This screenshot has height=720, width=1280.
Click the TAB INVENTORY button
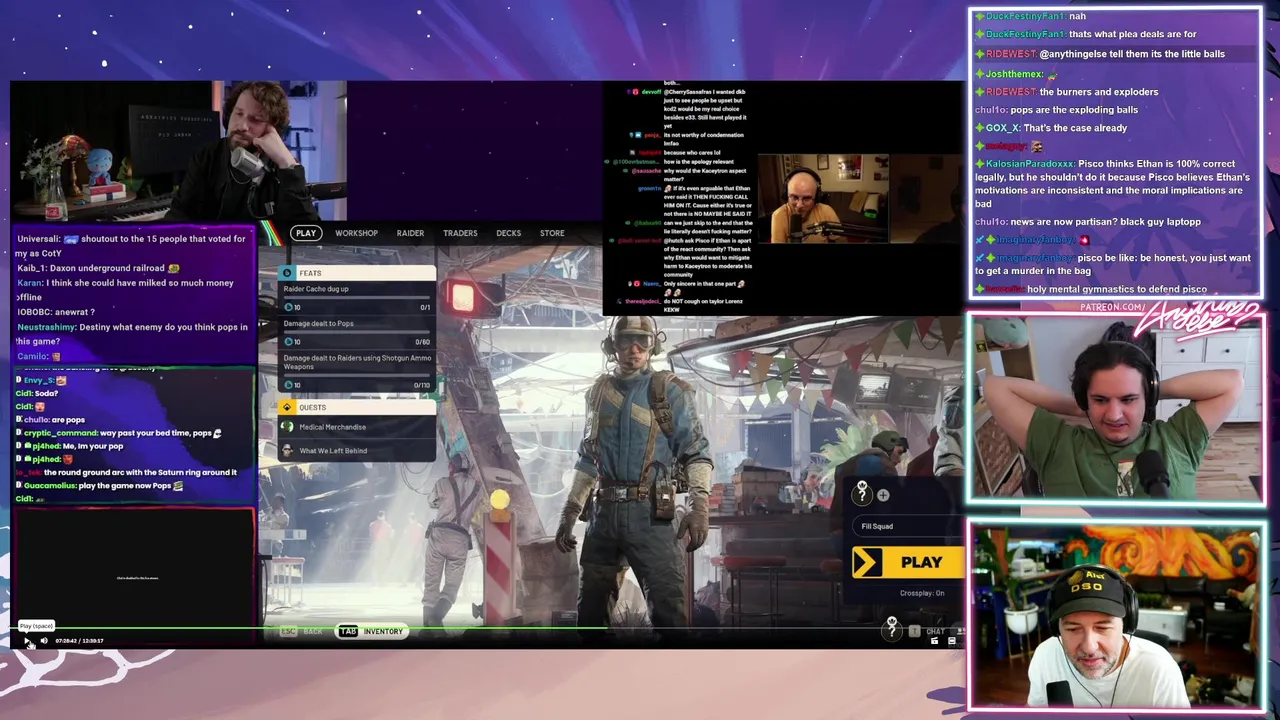point(371,631)
